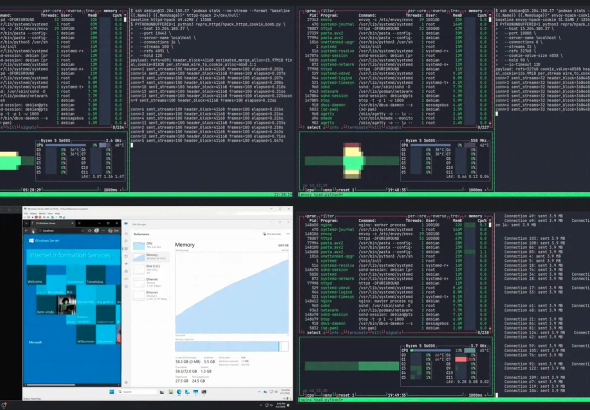590x410 pixels.
Task: Click the browser refresh icon beside localhost
Action: pos(33,231)
